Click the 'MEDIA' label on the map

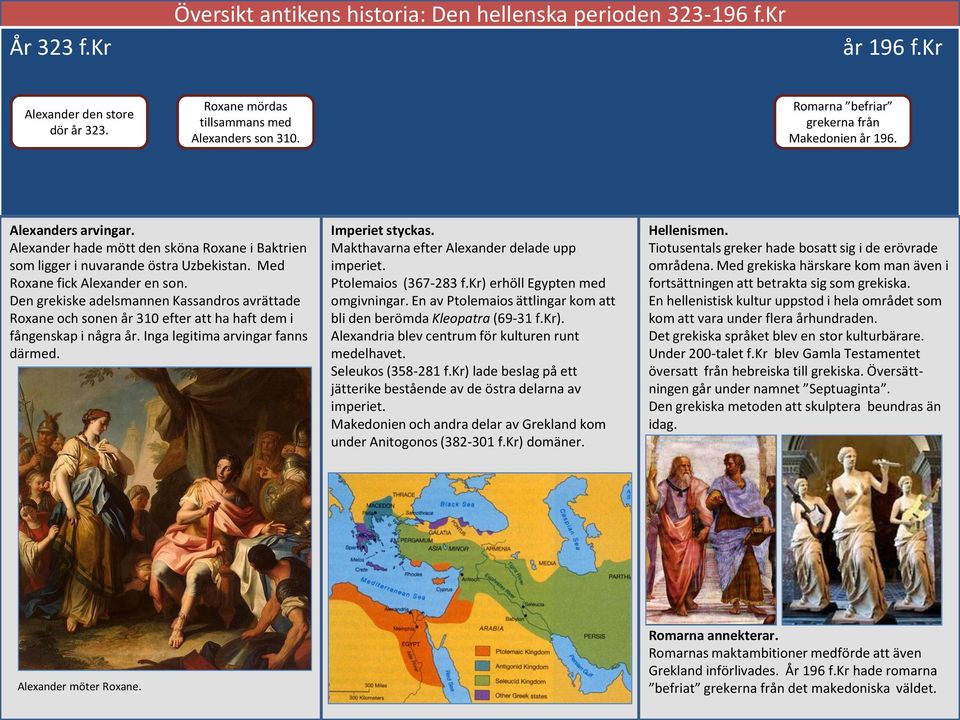[547, 563]
